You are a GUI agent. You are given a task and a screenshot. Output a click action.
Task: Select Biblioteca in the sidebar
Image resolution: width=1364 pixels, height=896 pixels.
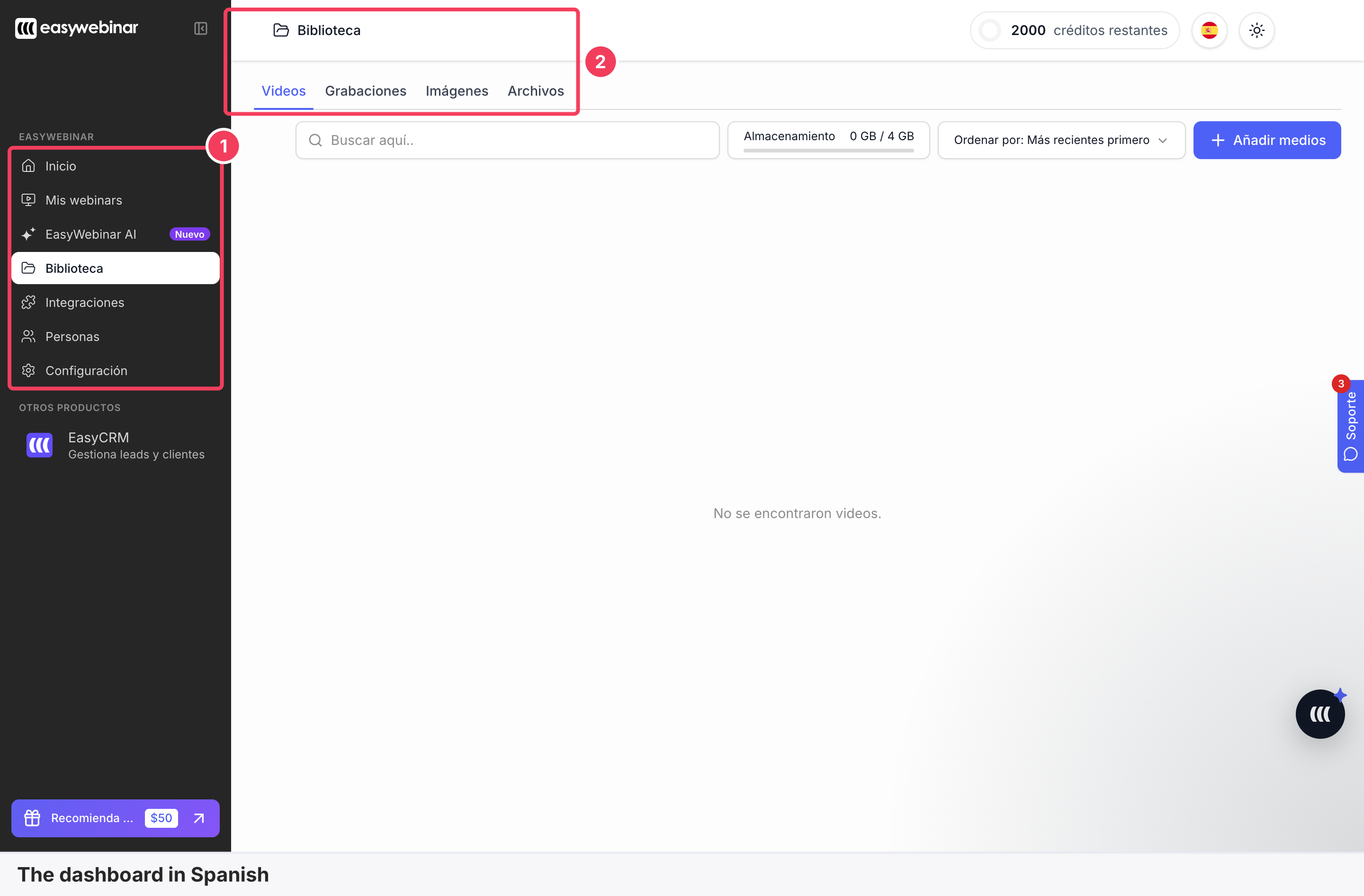tap(115, 268)
